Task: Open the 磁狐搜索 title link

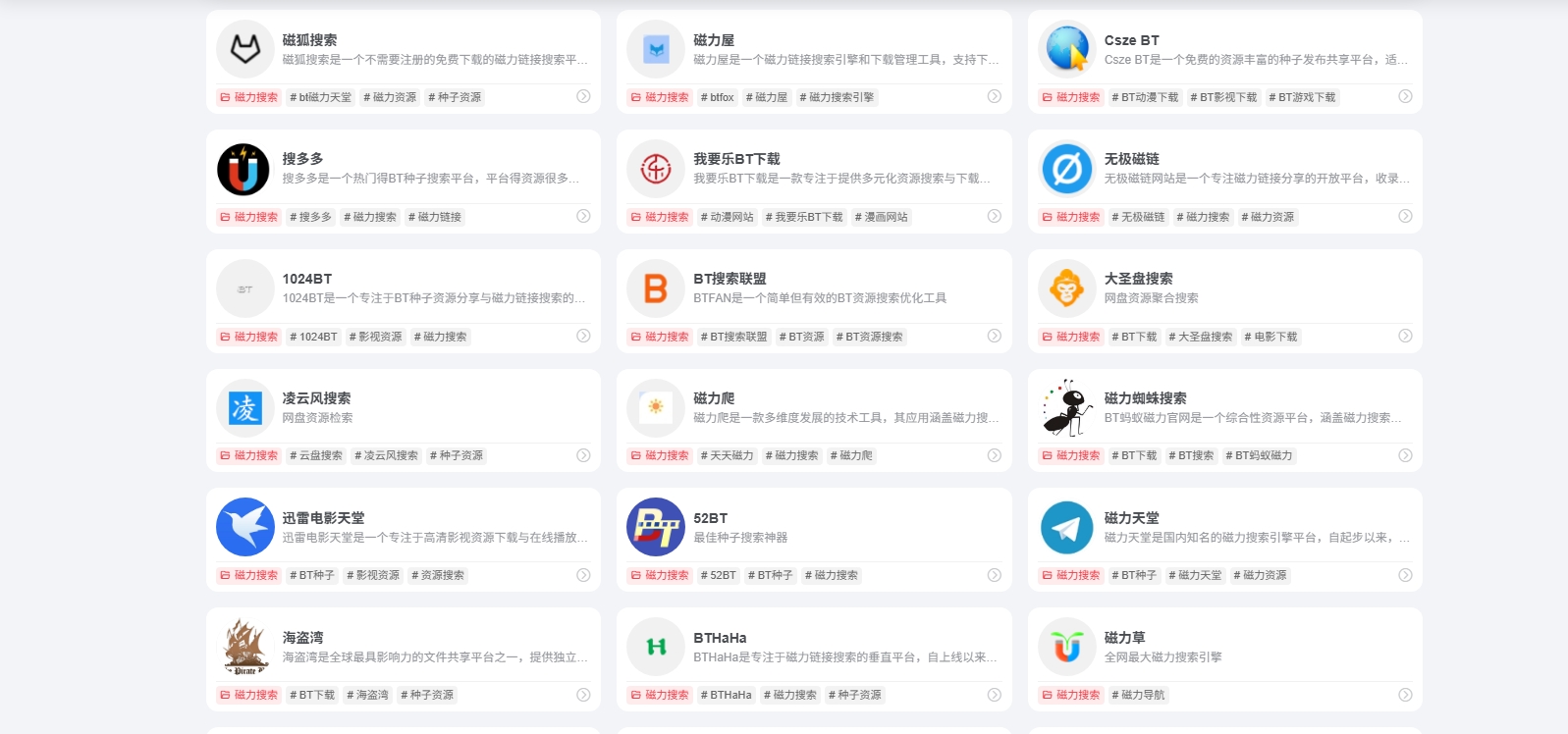Action: [x=310, y=40]
